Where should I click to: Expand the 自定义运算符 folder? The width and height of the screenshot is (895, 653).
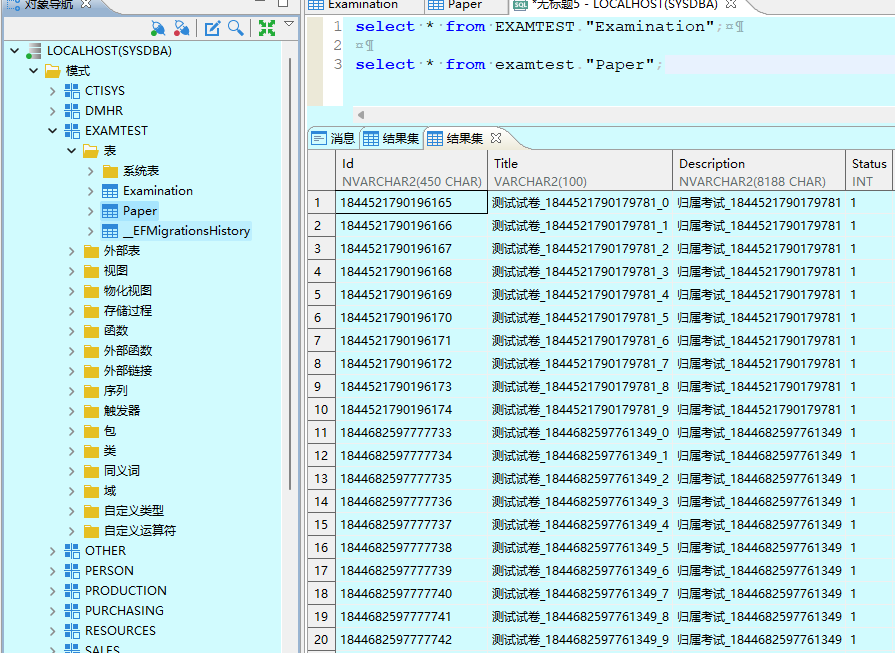pyautogui.click(x=71, y=531)
